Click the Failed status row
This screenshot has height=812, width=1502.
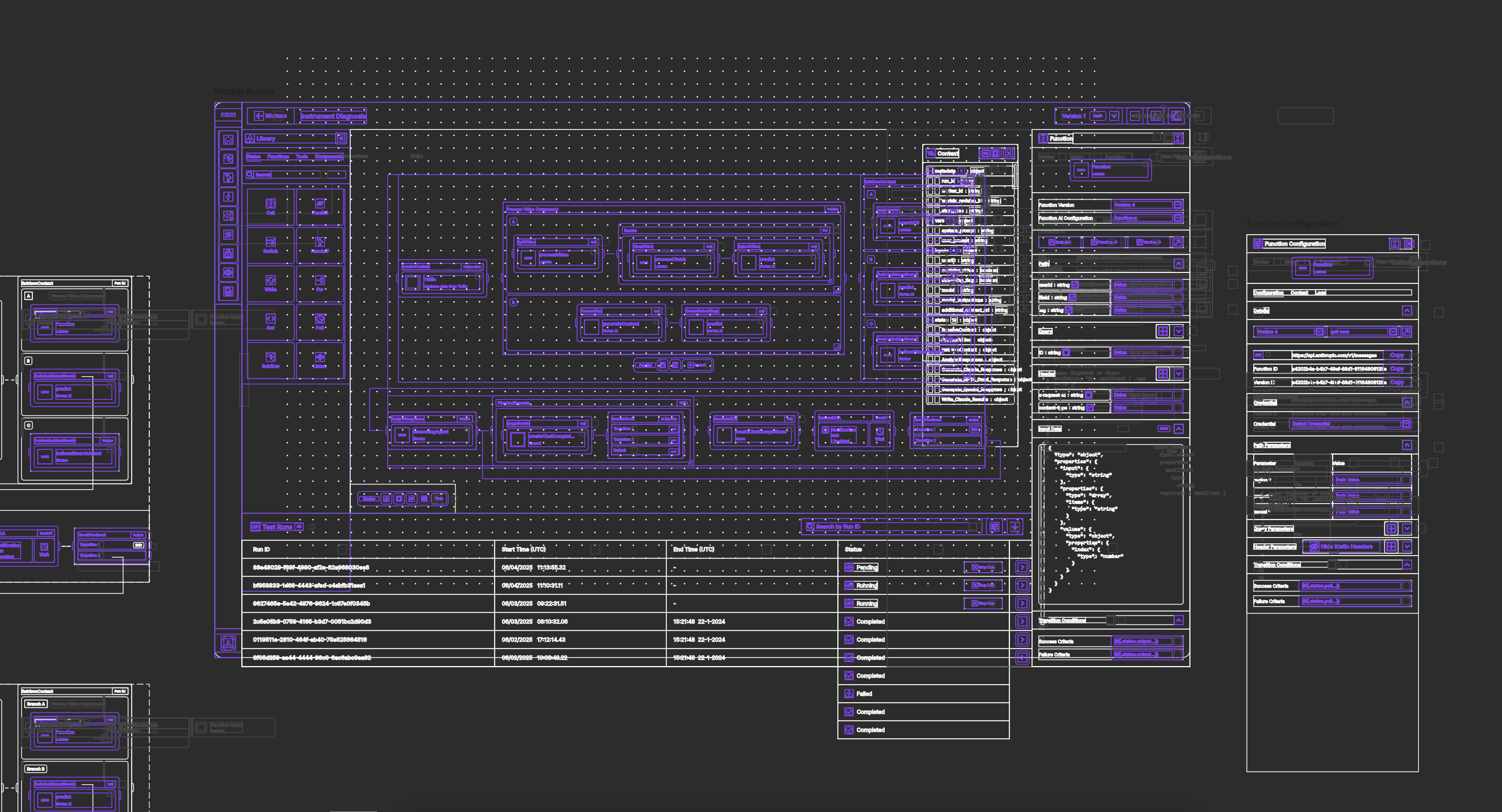924,694
